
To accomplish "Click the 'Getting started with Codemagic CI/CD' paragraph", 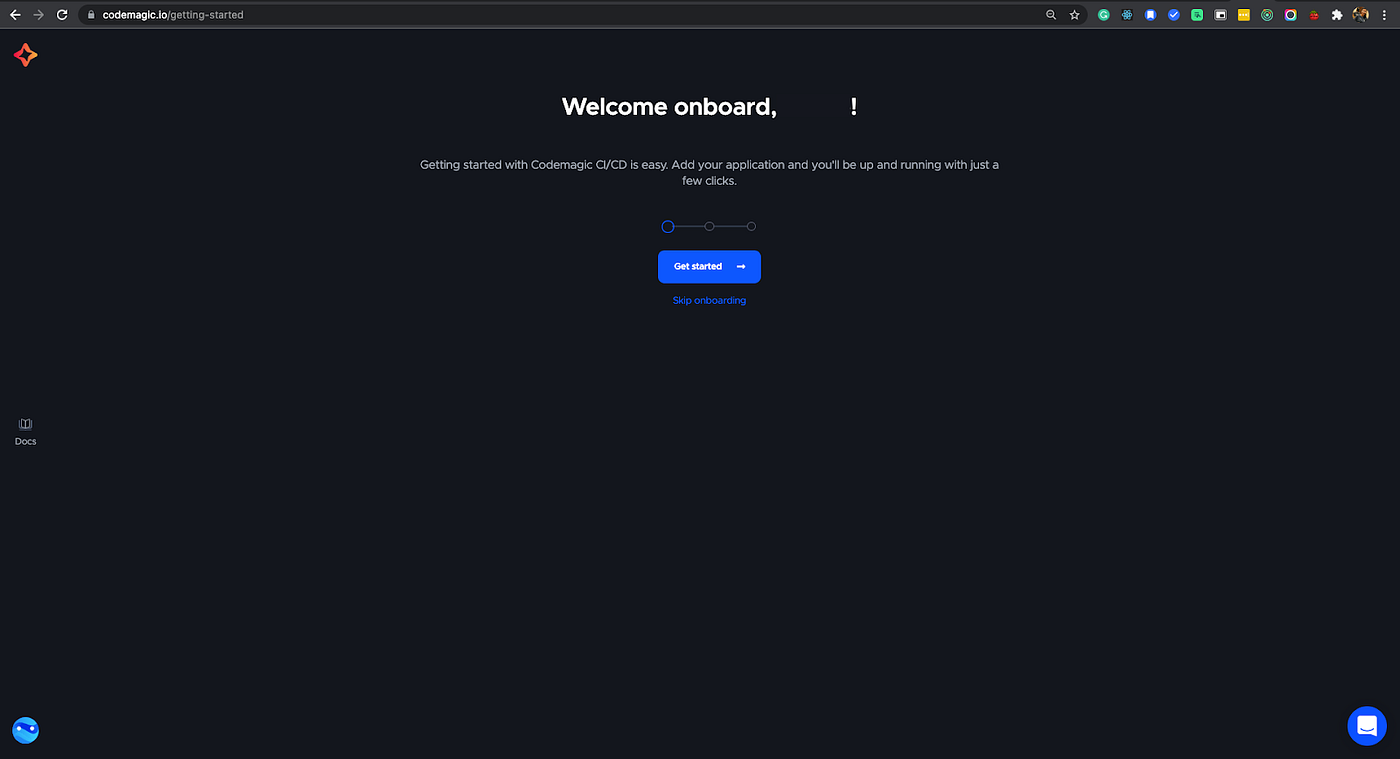I will pos(709,172).
